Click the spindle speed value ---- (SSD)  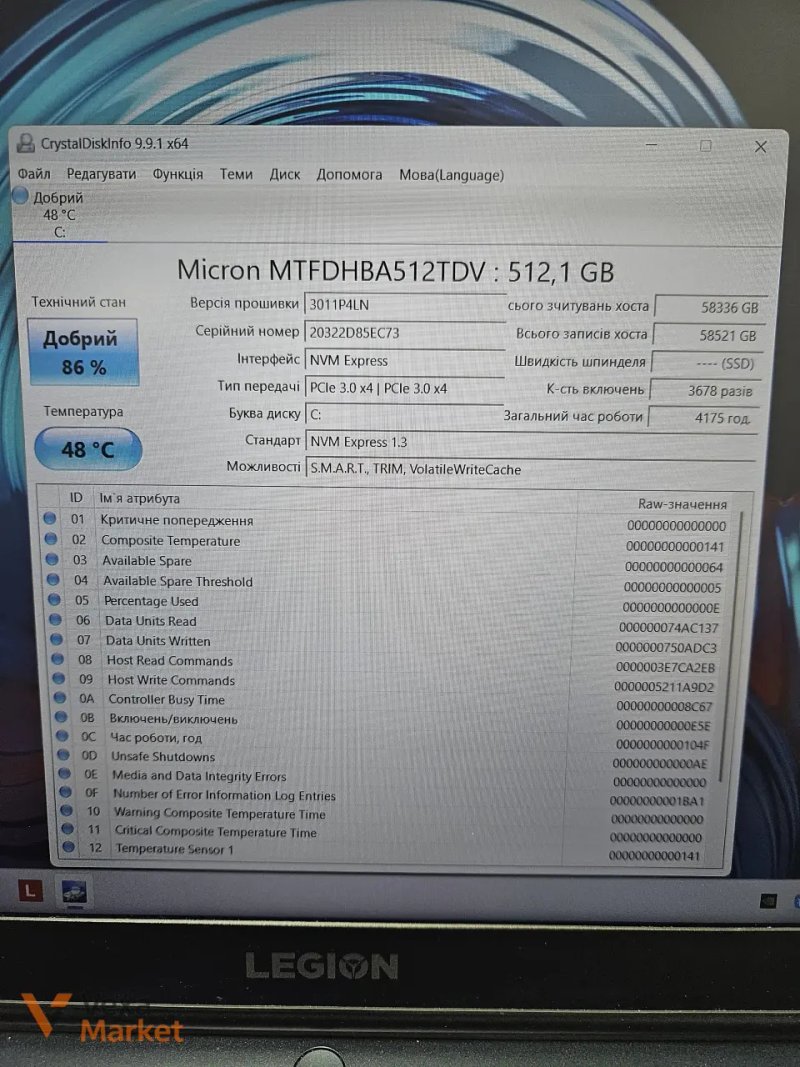(706, 363)
